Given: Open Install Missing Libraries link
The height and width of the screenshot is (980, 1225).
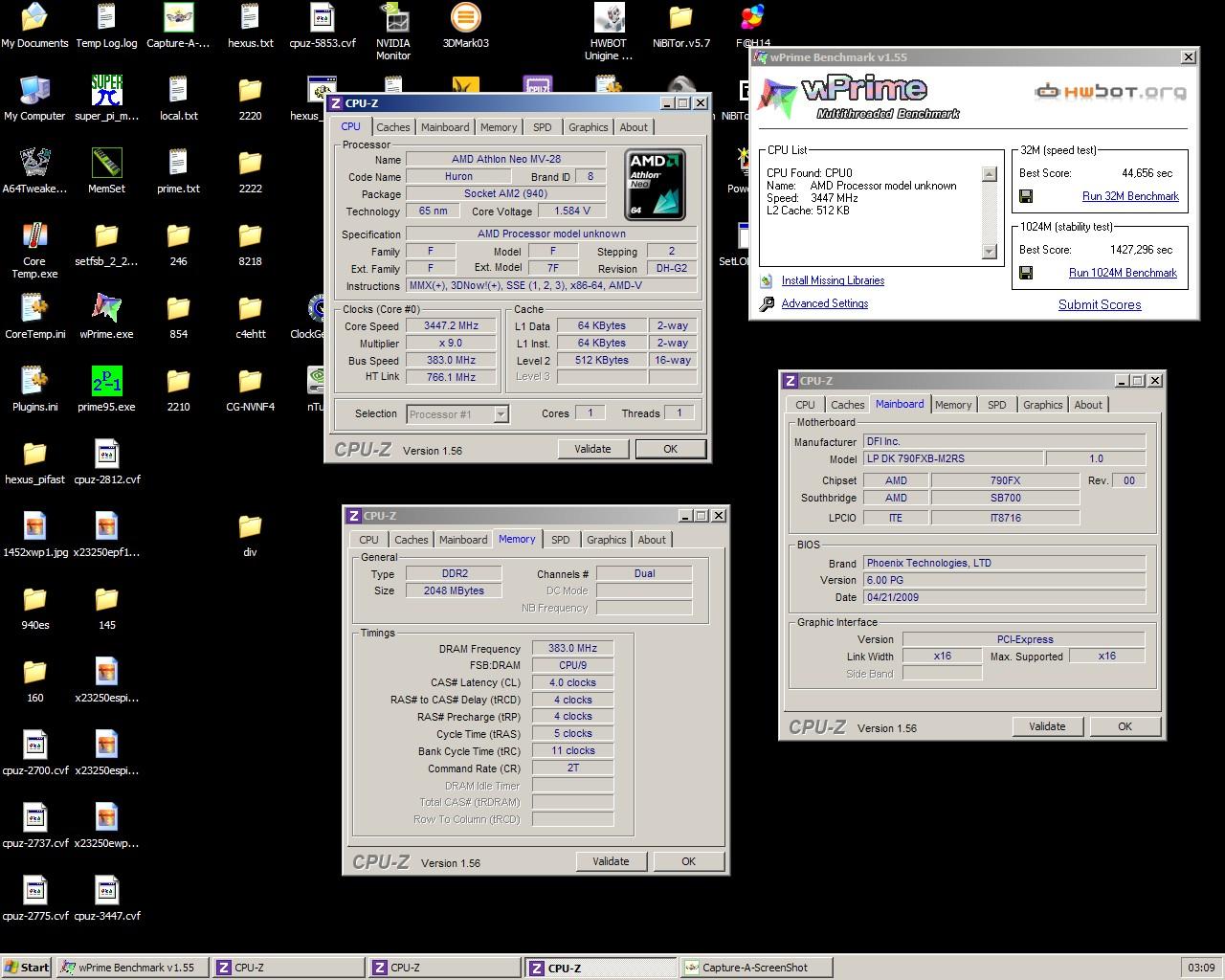Looking at the screenshot, I should (x=833, y=280).
